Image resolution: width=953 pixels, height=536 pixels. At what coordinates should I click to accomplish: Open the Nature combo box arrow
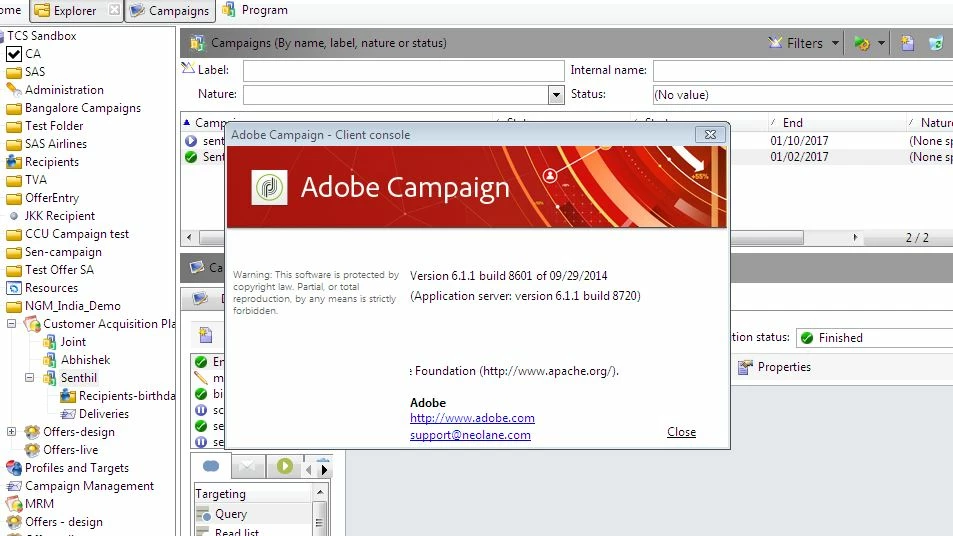pyautogui.click(x=556, y=95)
